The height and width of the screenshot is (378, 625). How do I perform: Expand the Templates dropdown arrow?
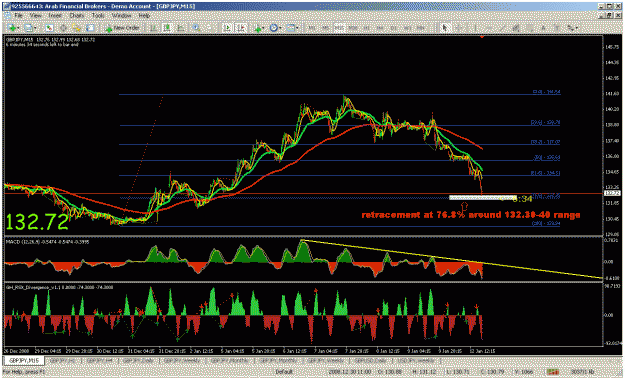(297, 28)
